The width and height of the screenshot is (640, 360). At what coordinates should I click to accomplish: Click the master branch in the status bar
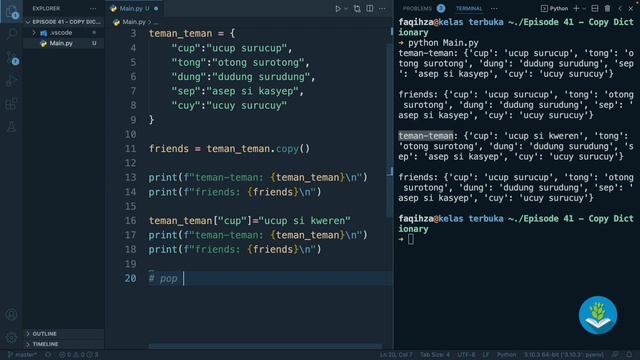22,355
